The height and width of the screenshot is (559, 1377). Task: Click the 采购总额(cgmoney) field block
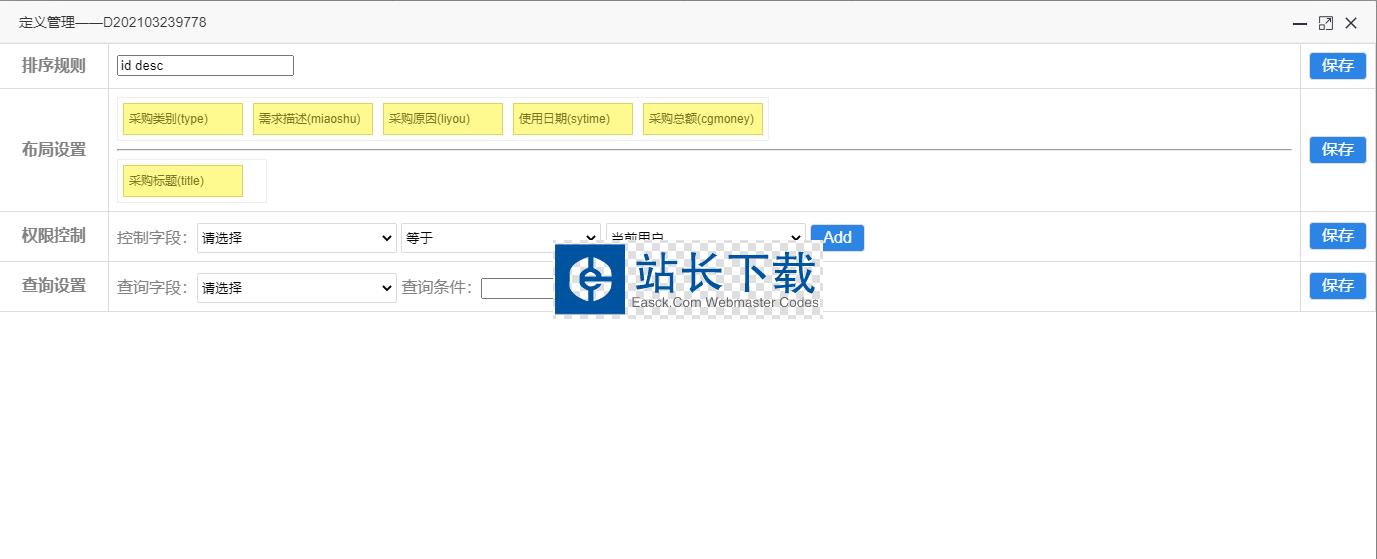(703, 119)
